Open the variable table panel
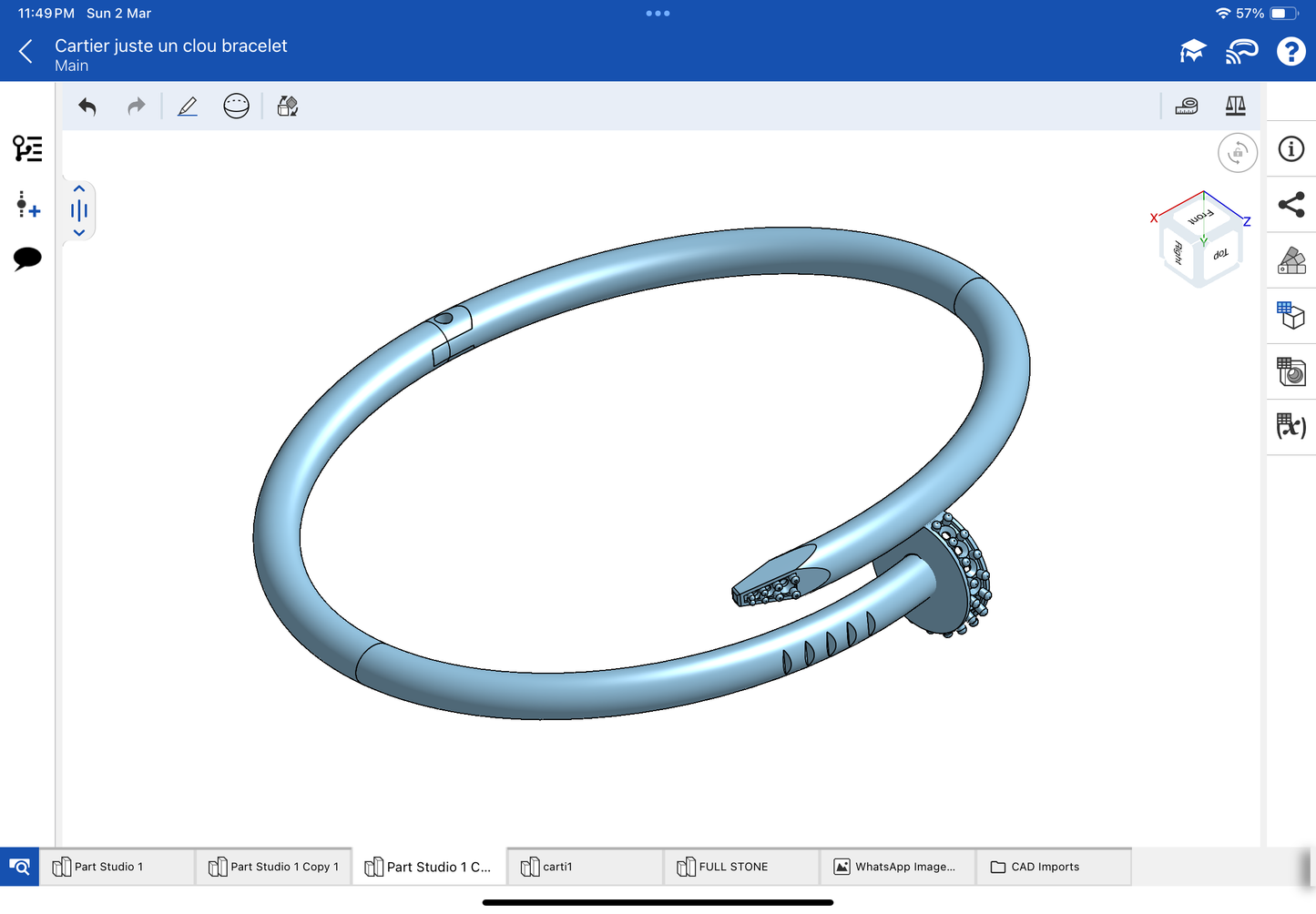Screen dimensions: 1316x914 click(1290, 426)
